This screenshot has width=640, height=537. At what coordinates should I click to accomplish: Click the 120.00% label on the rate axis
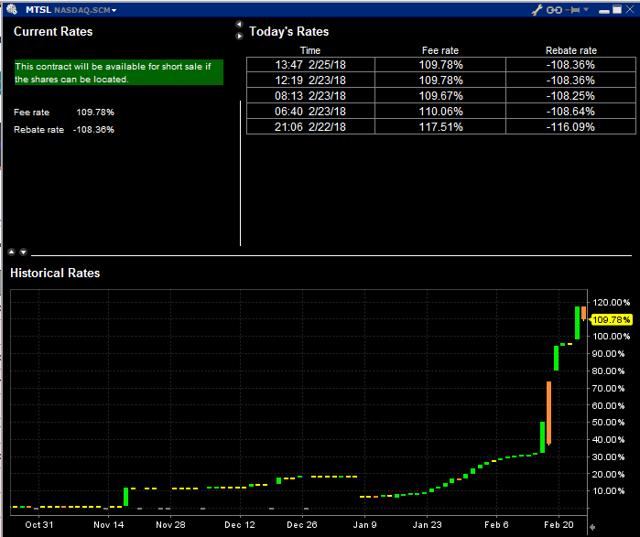(611, 303)
